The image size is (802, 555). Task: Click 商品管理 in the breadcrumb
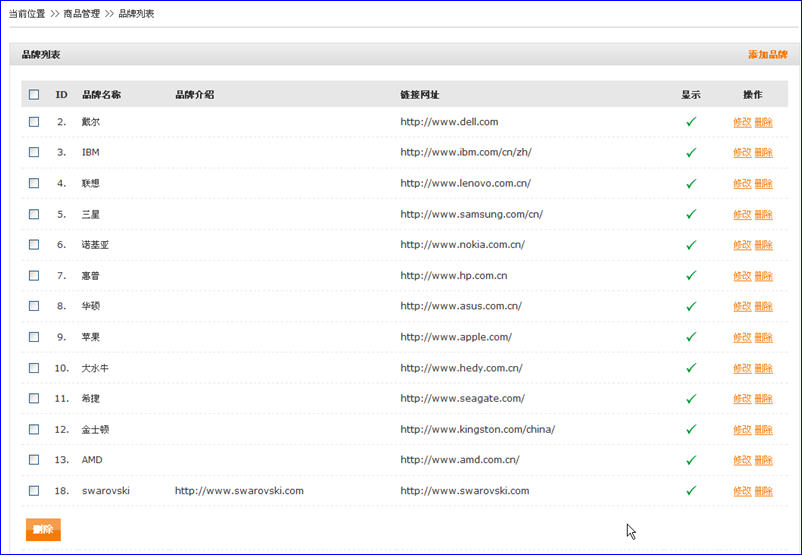click(81, 14)
